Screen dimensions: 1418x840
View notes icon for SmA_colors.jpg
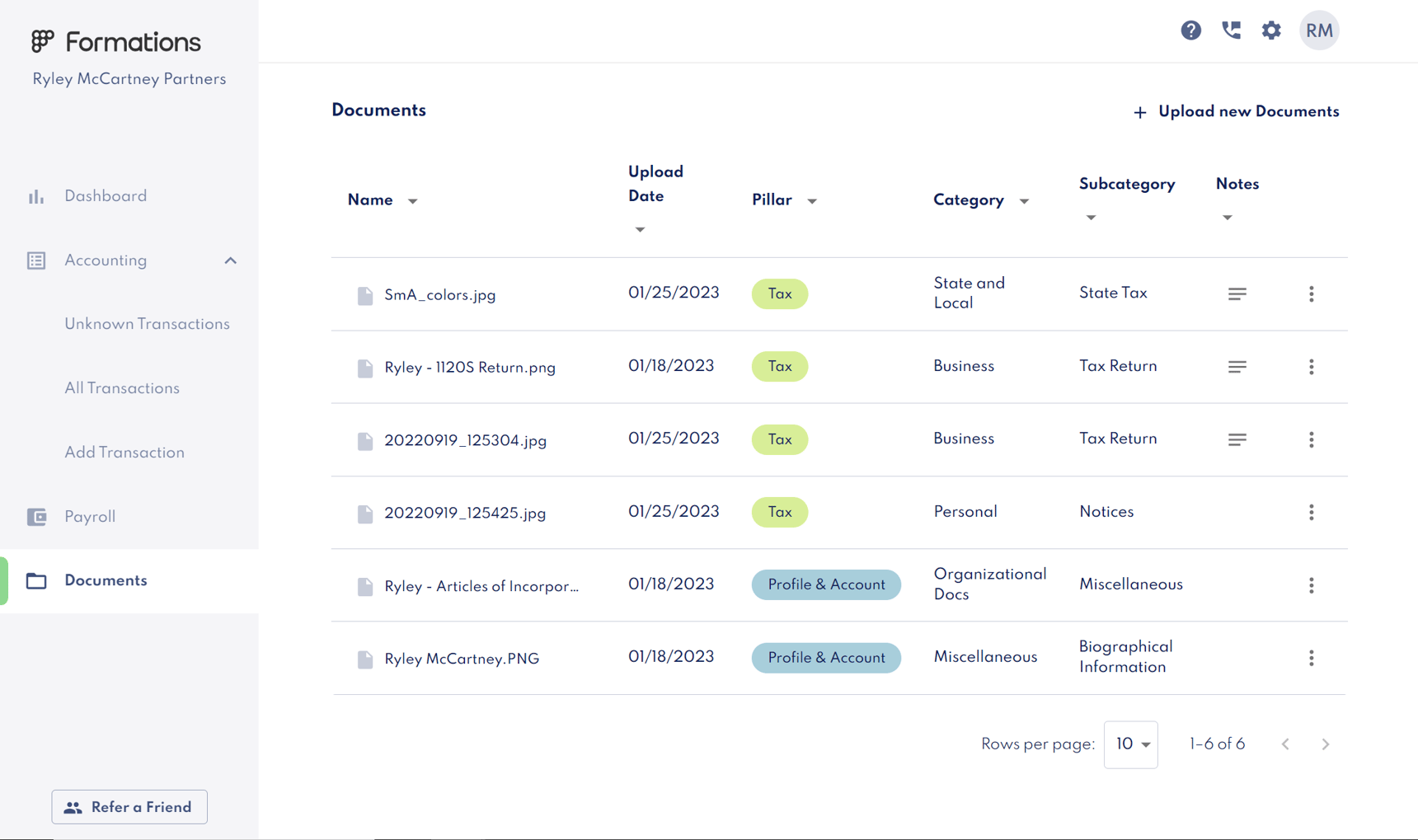point(1237,294)
